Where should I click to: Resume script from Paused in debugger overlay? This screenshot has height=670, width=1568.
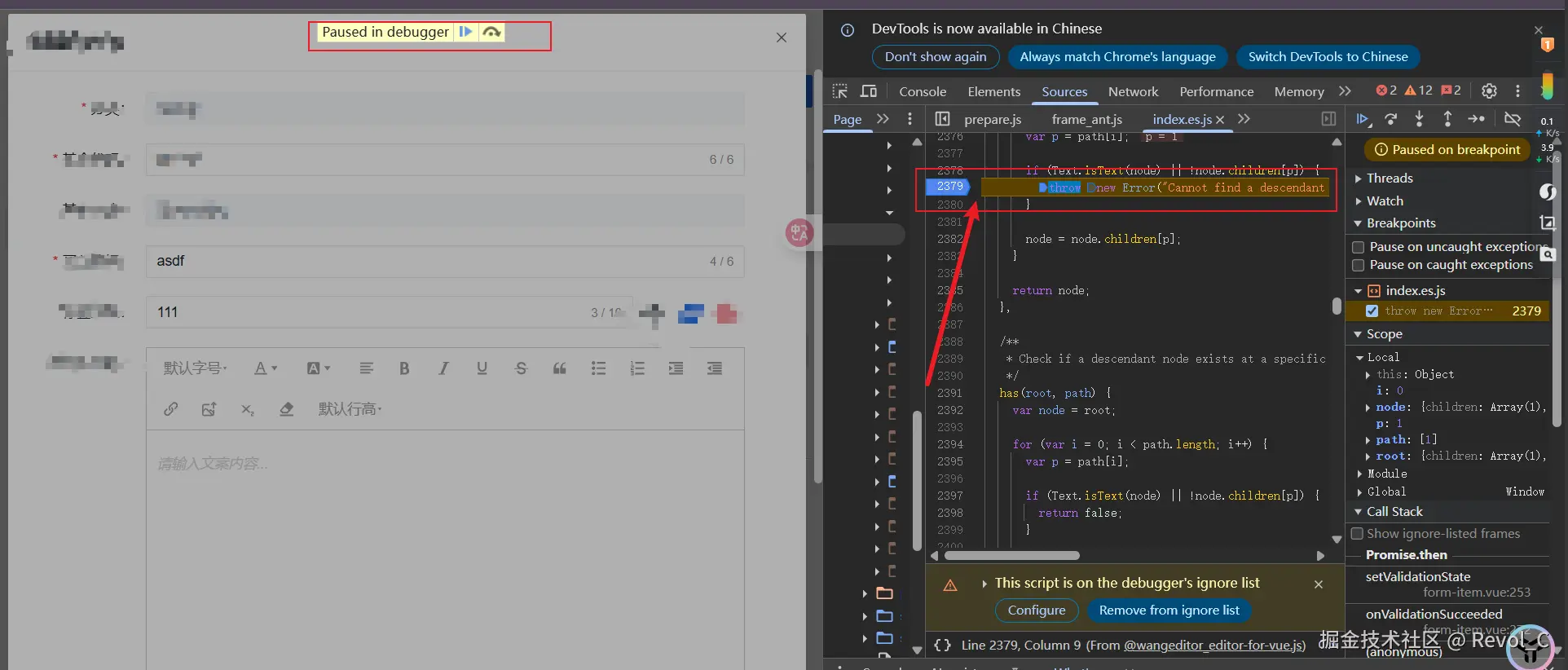(465, 32)
